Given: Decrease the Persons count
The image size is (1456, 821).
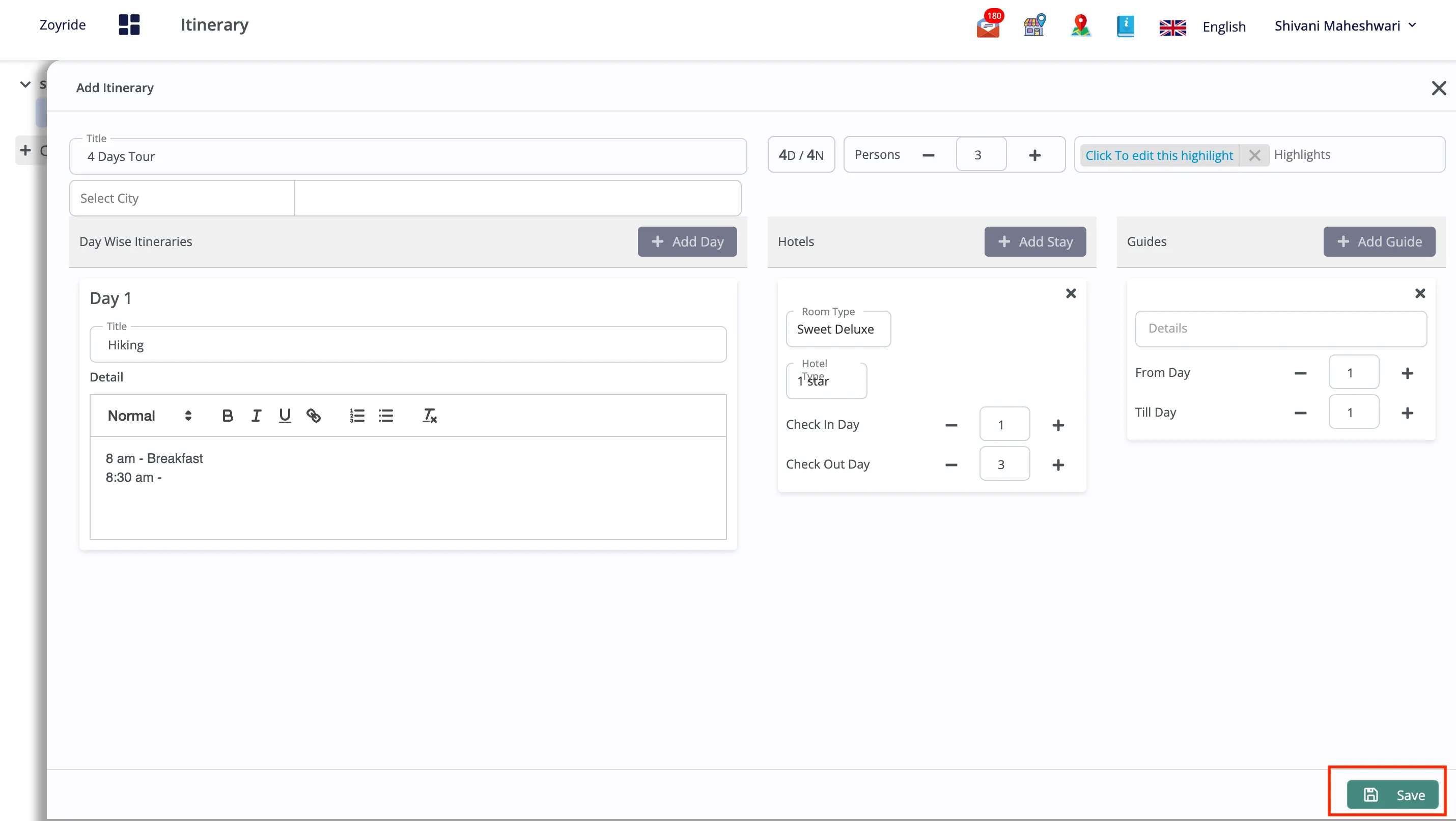Looking at the screenshot, I should (928, 155).
